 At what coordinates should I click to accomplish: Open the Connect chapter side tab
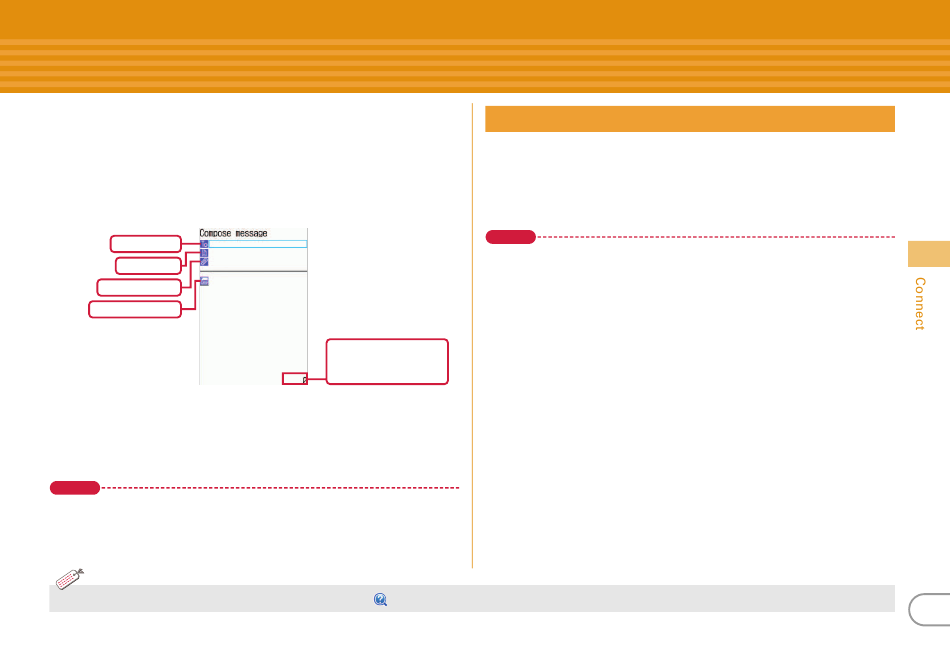click(920, 303)
